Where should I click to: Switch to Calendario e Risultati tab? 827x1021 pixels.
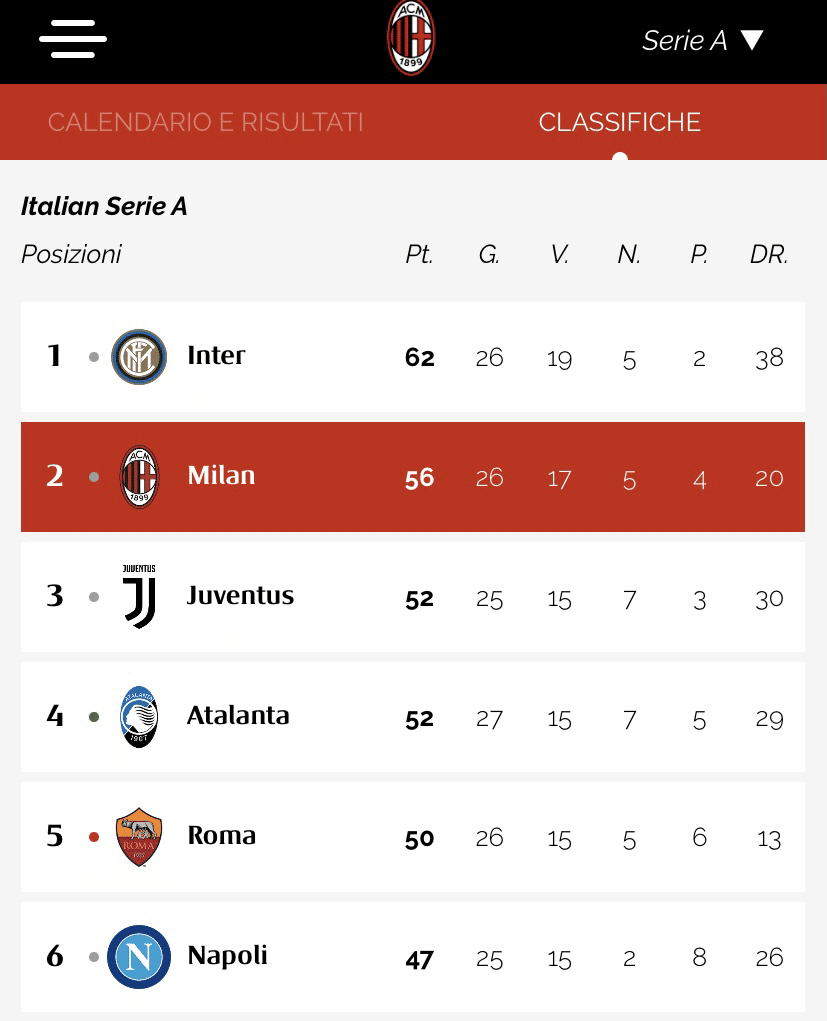[206, 122]
